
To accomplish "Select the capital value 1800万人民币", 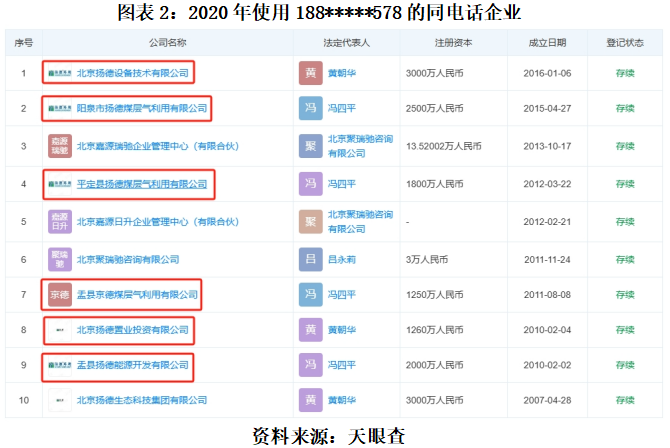I will (x=435, y=184).
